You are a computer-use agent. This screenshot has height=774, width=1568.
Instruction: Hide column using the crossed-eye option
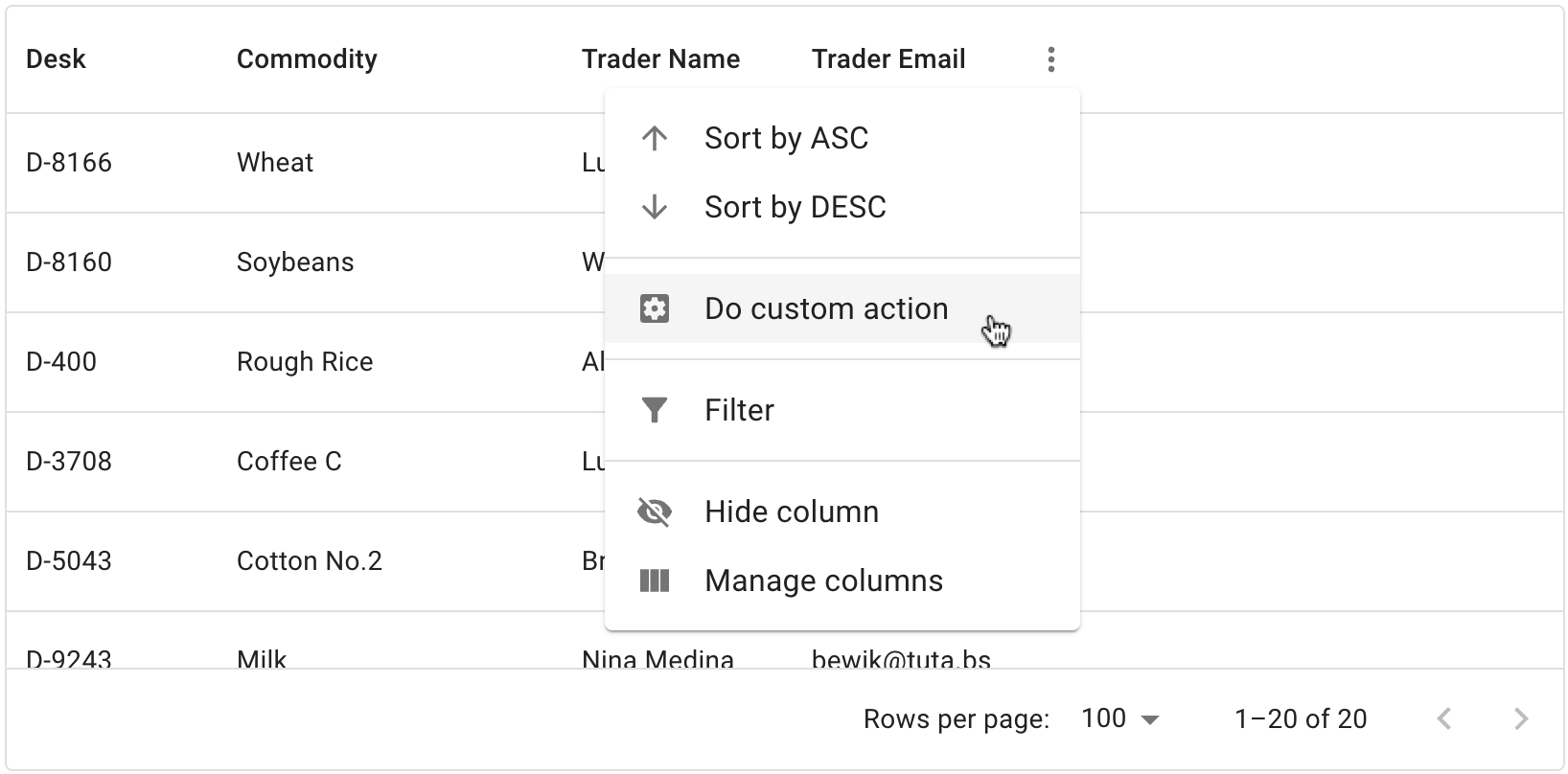pos(655,512)
